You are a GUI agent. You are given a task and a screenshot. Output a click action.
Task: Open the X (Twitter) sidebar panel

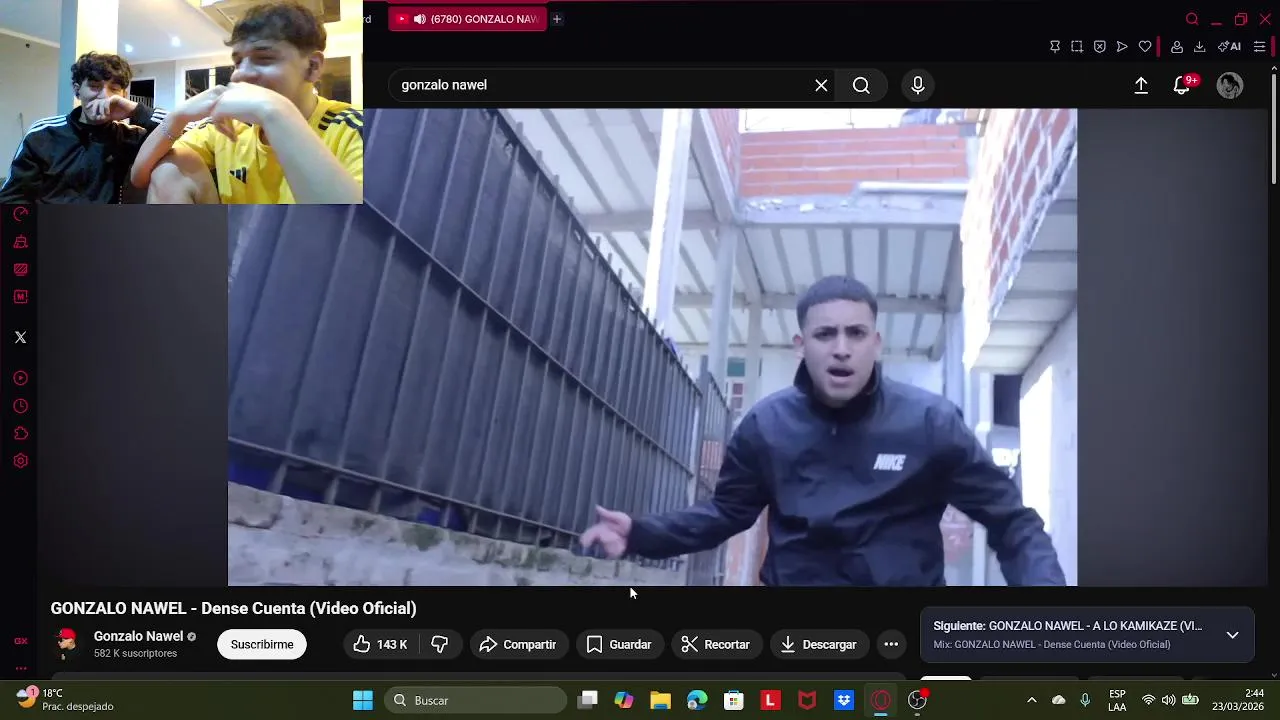tap(20, 337)
